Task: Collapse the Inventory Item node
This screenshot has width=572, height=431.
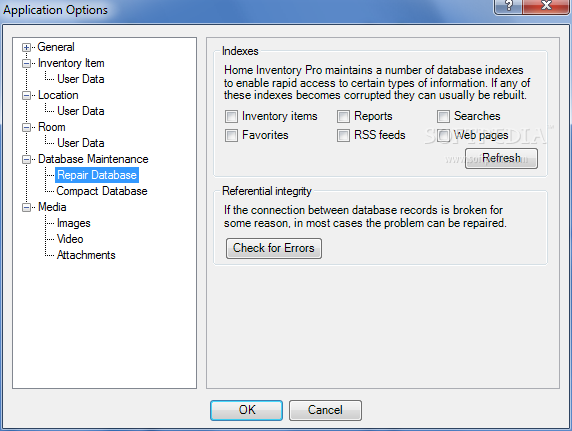Action: pos(26,64)
